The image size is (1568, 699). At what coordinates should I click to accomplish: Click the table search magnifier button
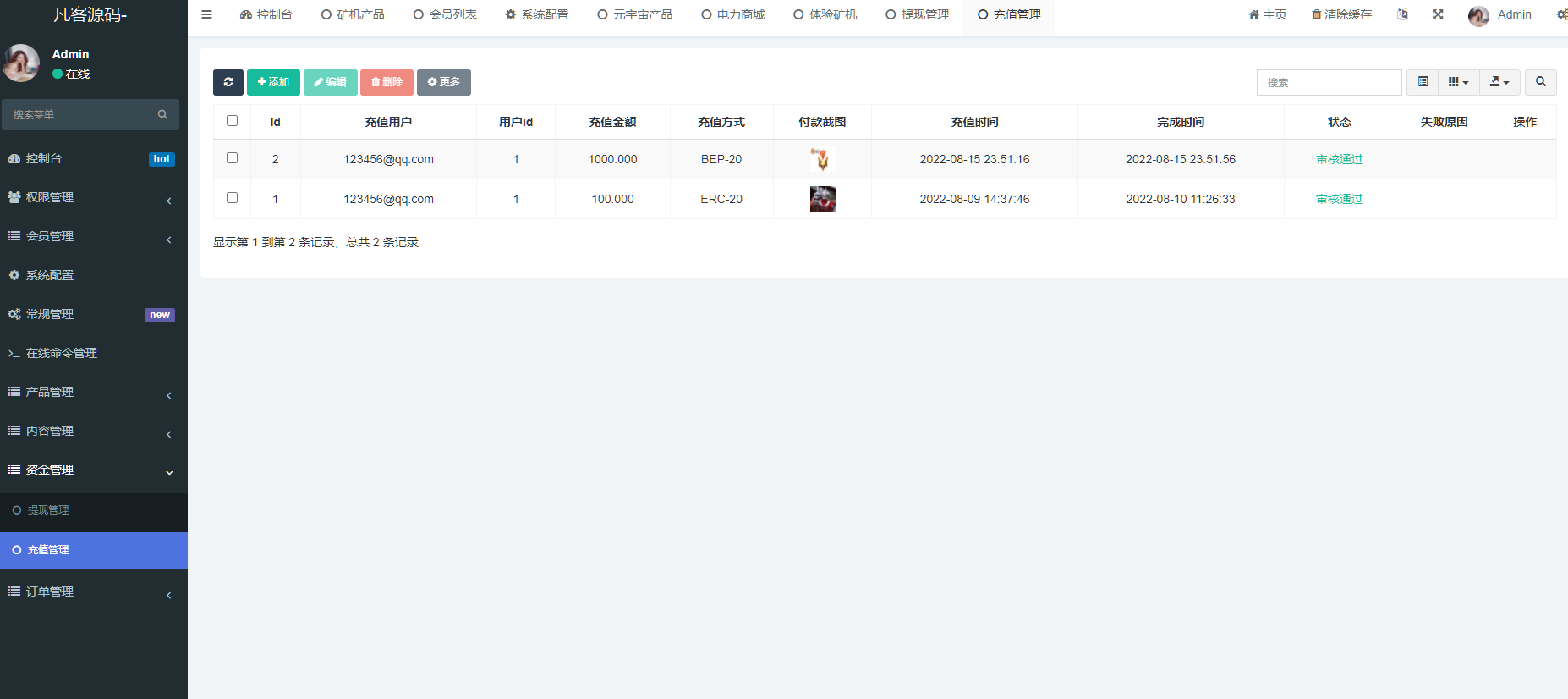[x=1540, y=82]
